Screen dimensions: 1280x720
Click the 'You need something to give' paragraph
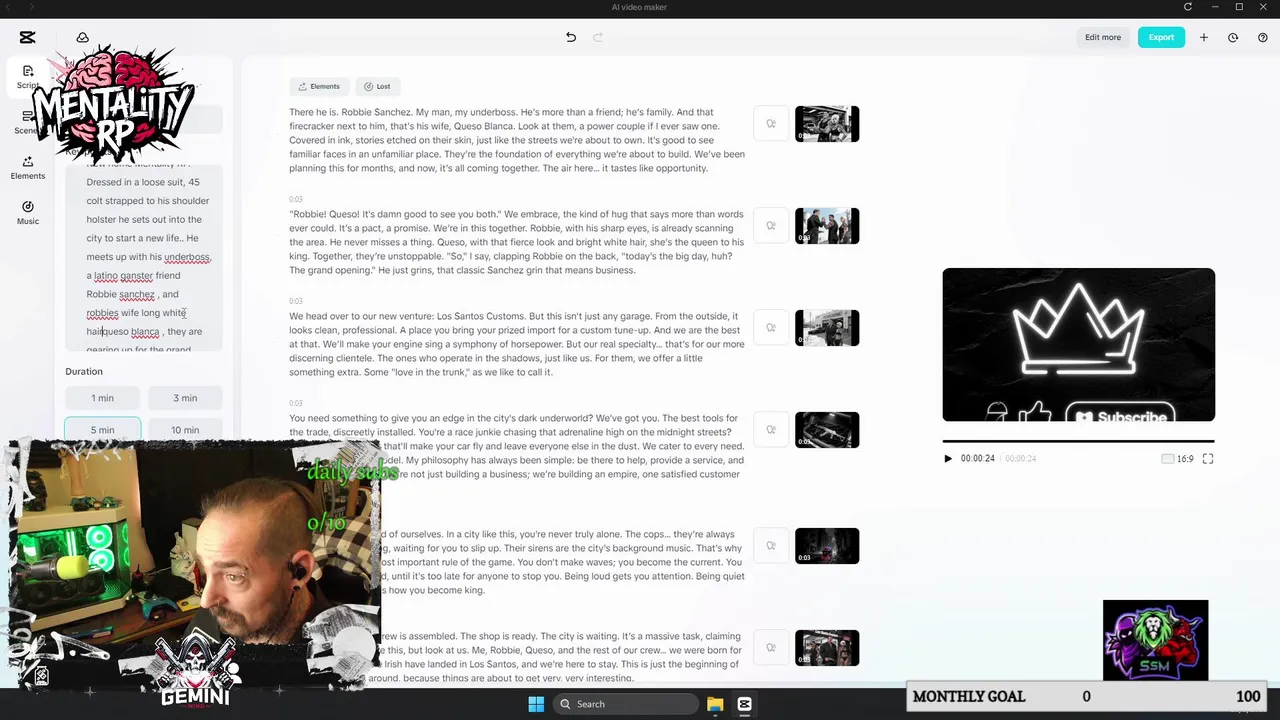pos(517,446)
